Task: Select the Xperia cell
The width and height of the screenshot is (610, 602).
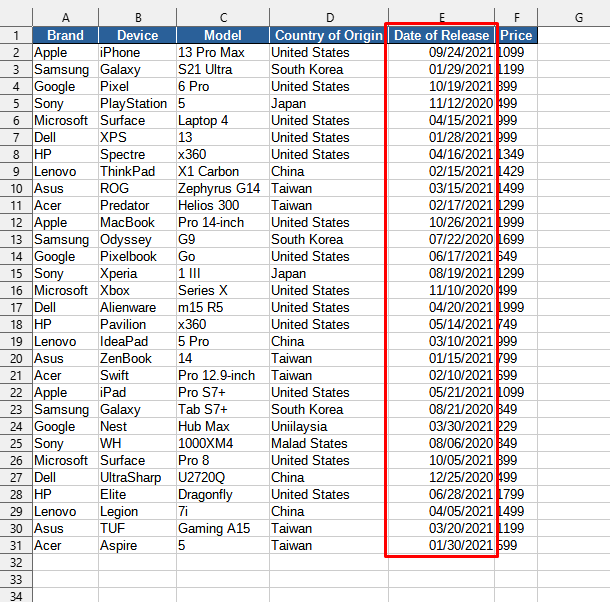Action: click(137, 273)
